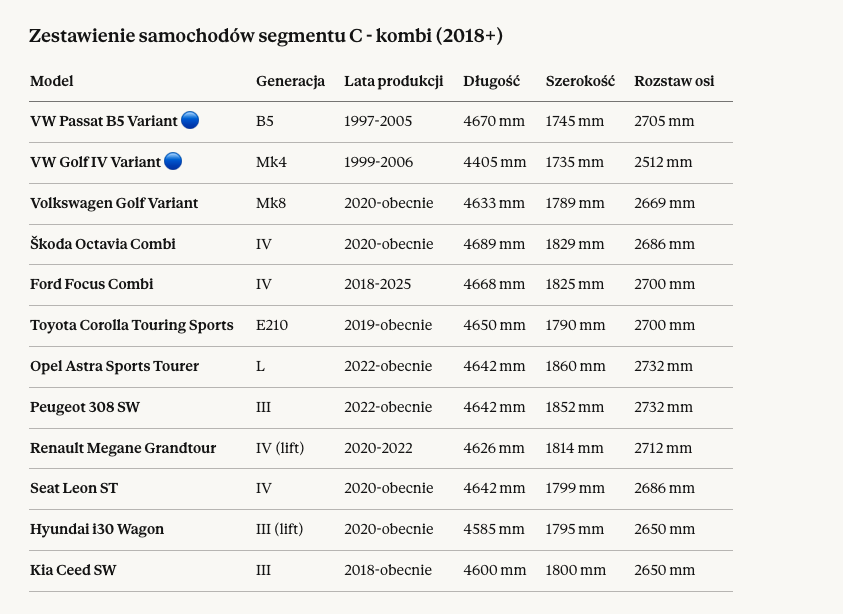Click the Hyundai i30 Wagon model name
843x614 pixels.
tap(97, 529)
